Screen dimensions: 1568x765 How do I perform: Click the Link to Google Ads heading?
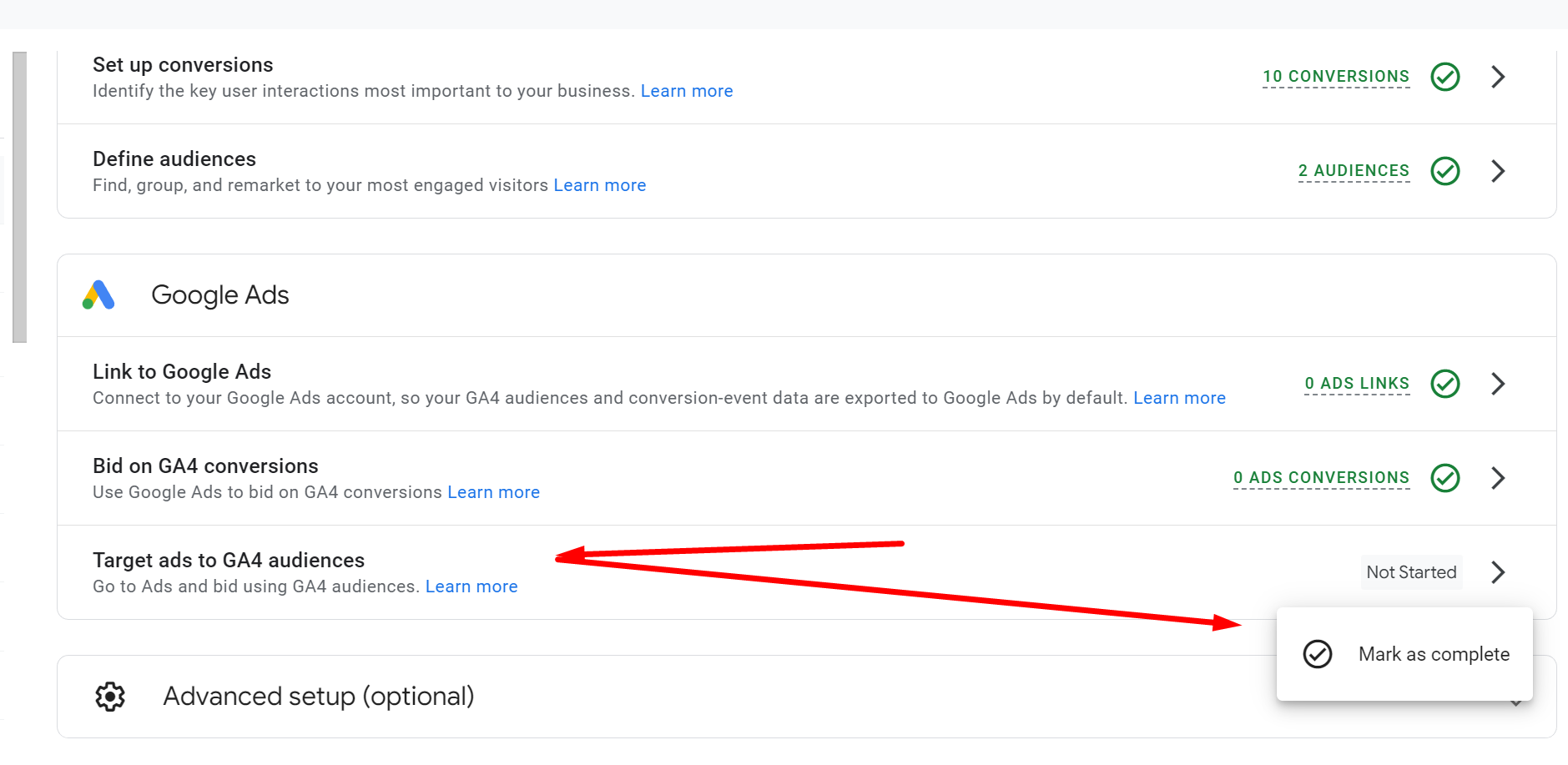tap(182, 372)
